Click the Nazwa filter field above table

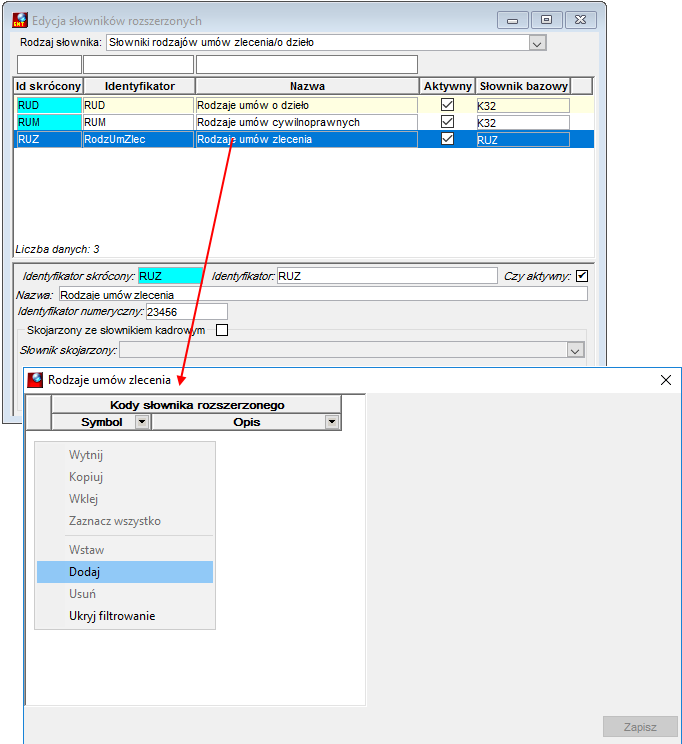pos(307,64)
